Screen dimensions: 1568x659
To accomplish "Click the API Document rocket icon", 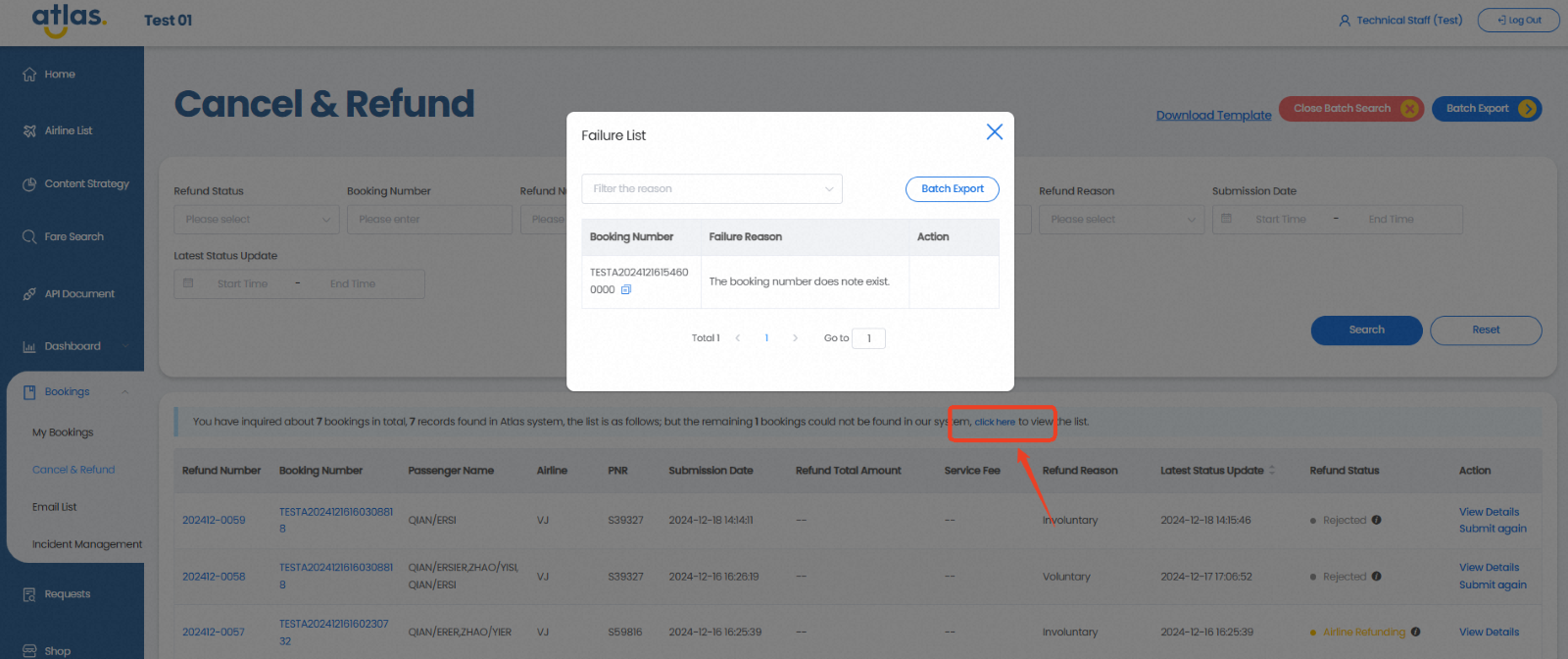I will coord(29,293).
